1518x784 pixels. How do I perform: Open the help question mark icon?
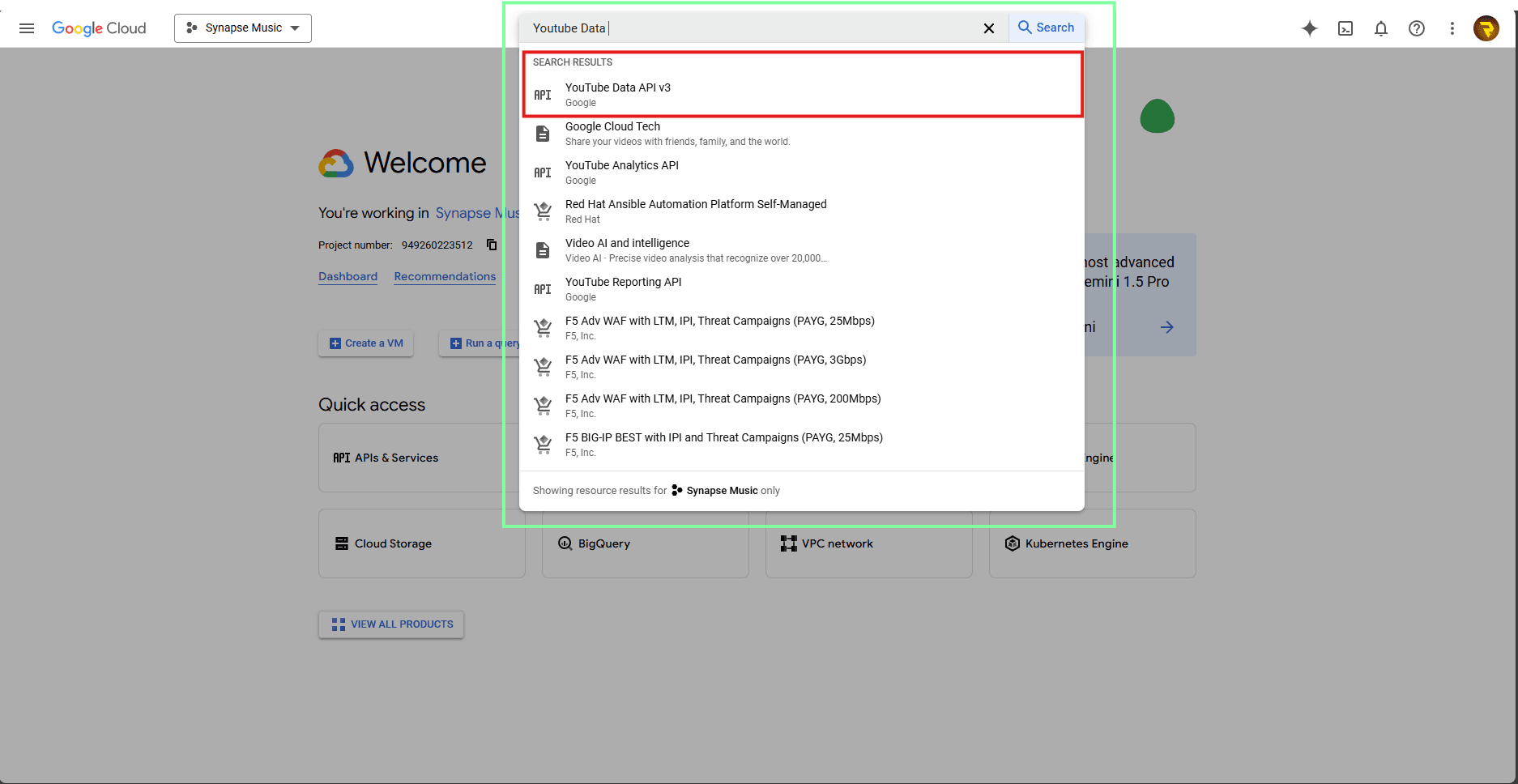pyautogui.click(x=1417, y=28)
